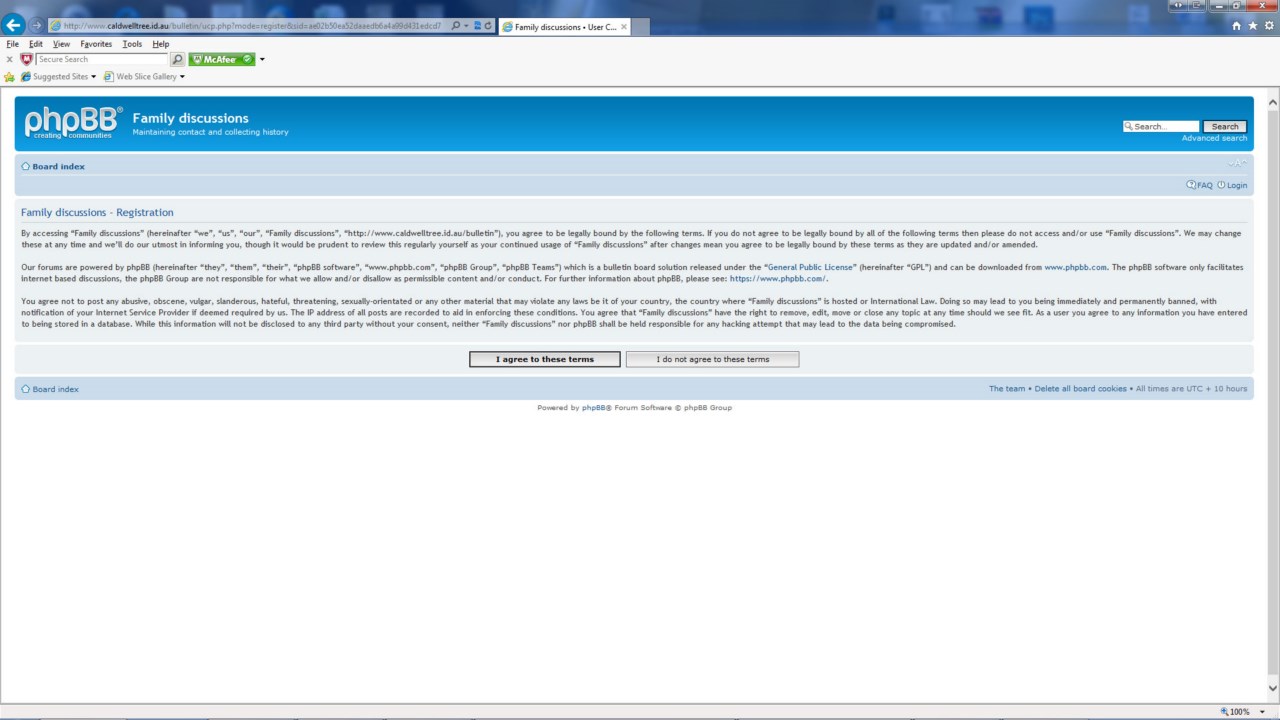This screenshot has height=720, width=1280.
Task: Open the File menu
Action: click(13, 44)
